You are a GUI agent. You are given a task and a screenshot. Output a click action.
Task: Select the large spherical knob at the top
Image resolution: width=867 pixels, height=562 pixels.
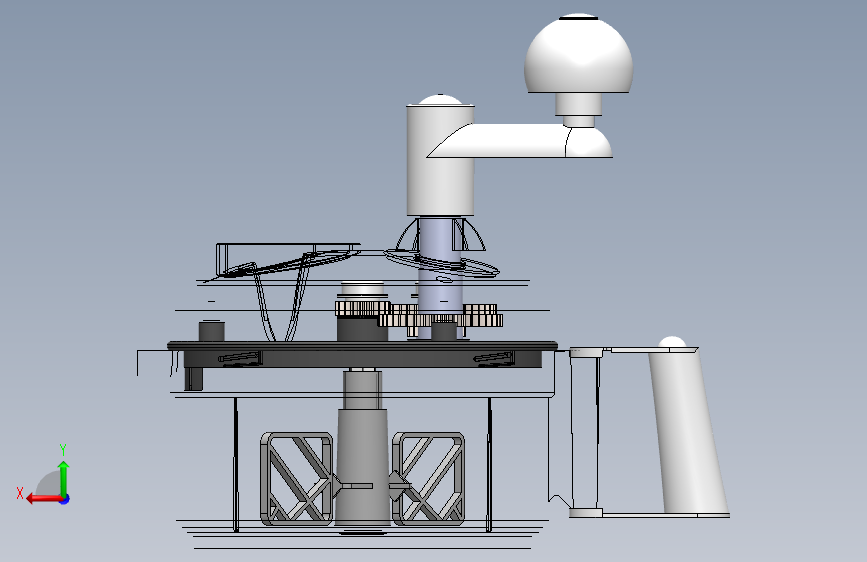click(578, 54)
